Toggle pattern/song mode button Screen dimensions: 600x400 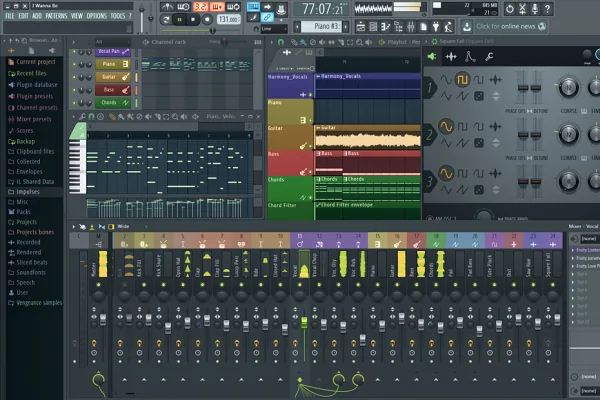pos(166,19)
